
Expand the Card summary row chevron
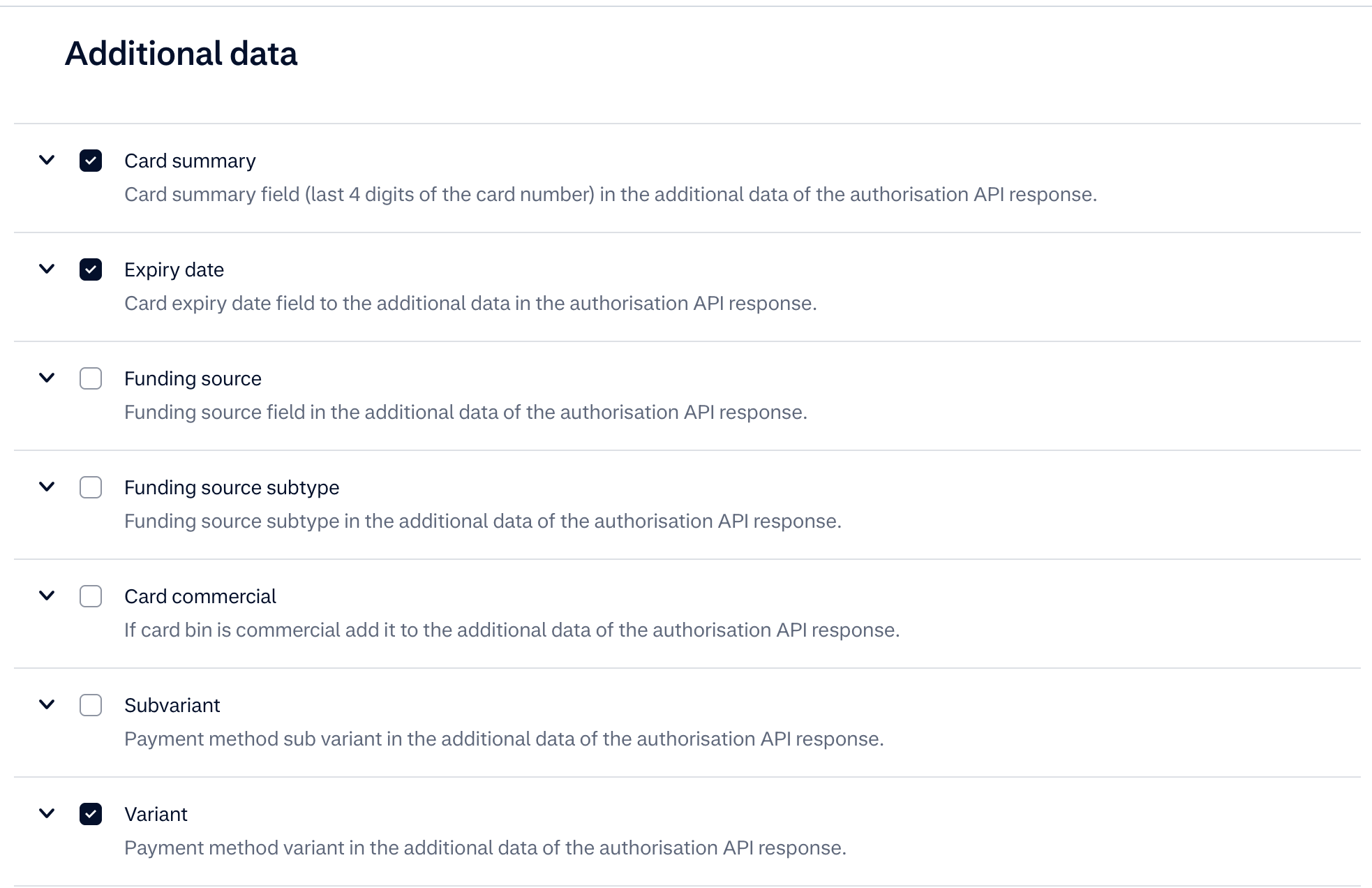pyautogui.click(x=47, y=160)
